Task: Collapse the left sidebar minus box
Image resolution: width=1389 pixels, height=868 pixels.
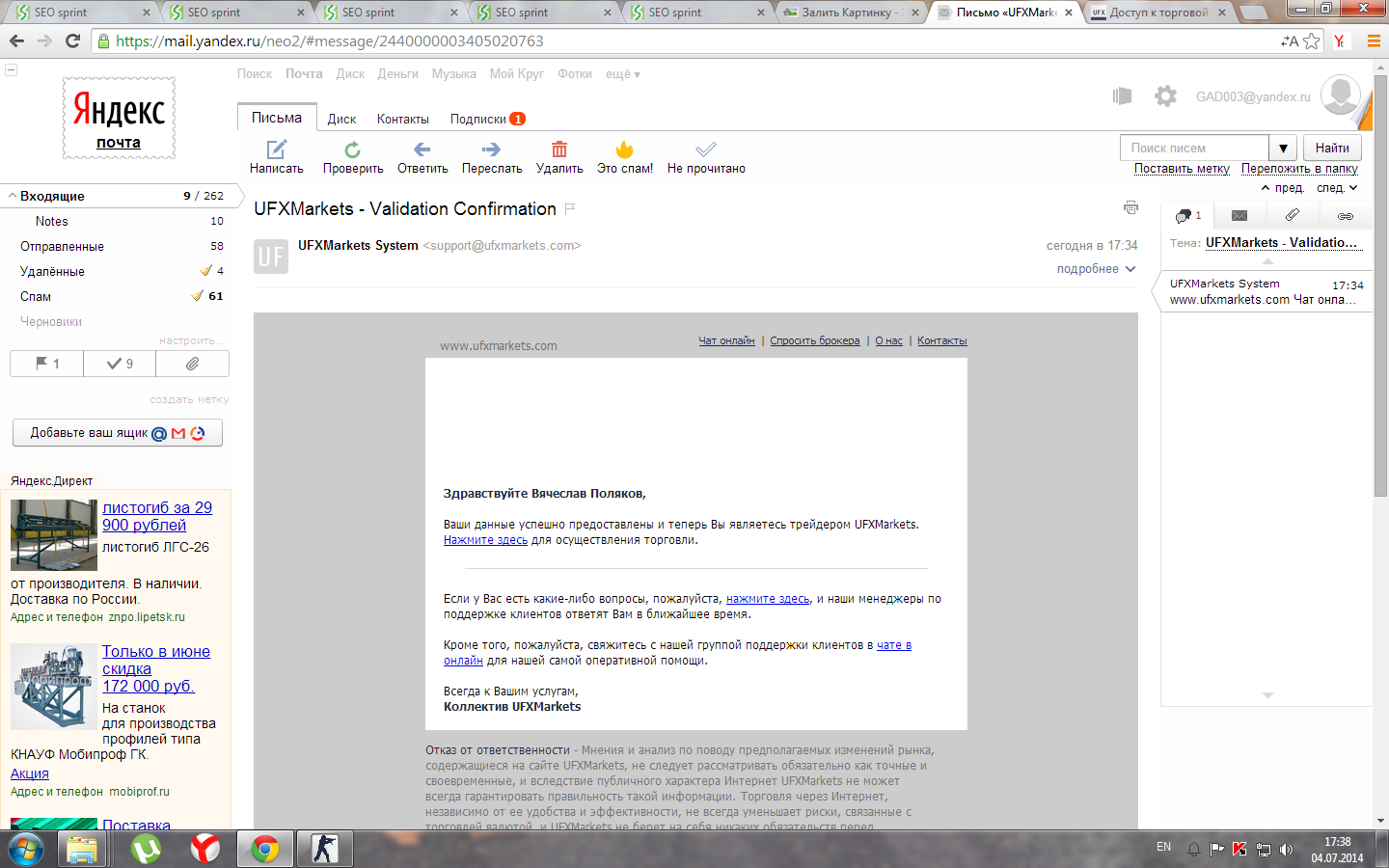Action: click(x=12, y=70)
